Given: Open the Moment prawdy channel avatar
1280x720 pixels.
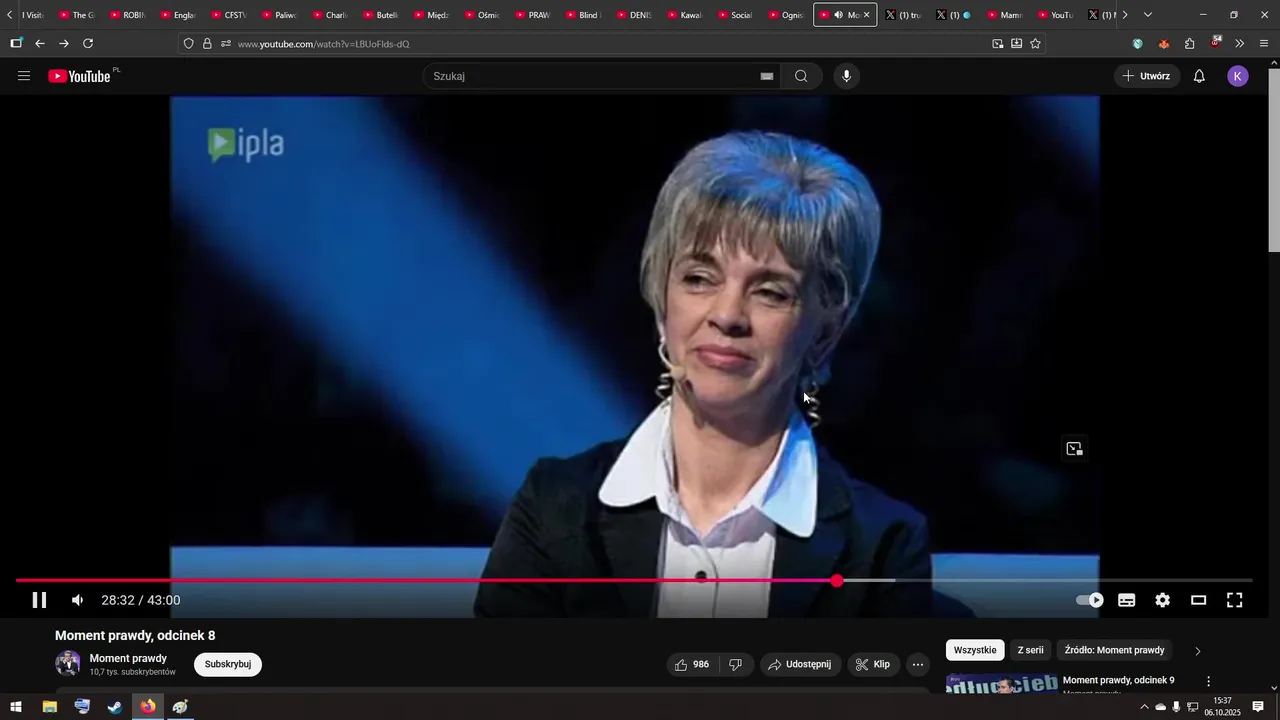Looking at the screenshot, I should click(x=68, y=664).
